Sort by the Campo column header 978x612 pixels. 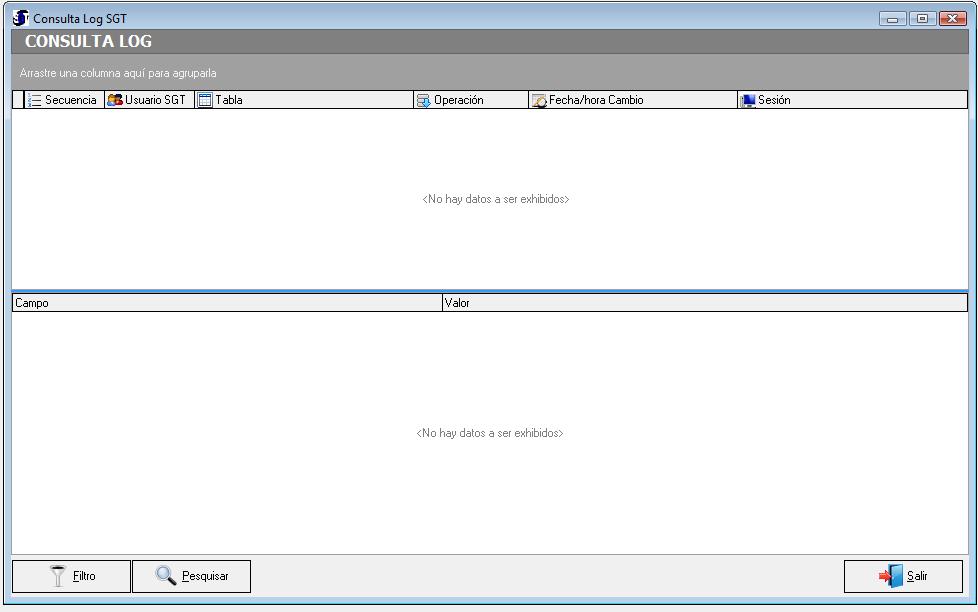tap(227, 303)
